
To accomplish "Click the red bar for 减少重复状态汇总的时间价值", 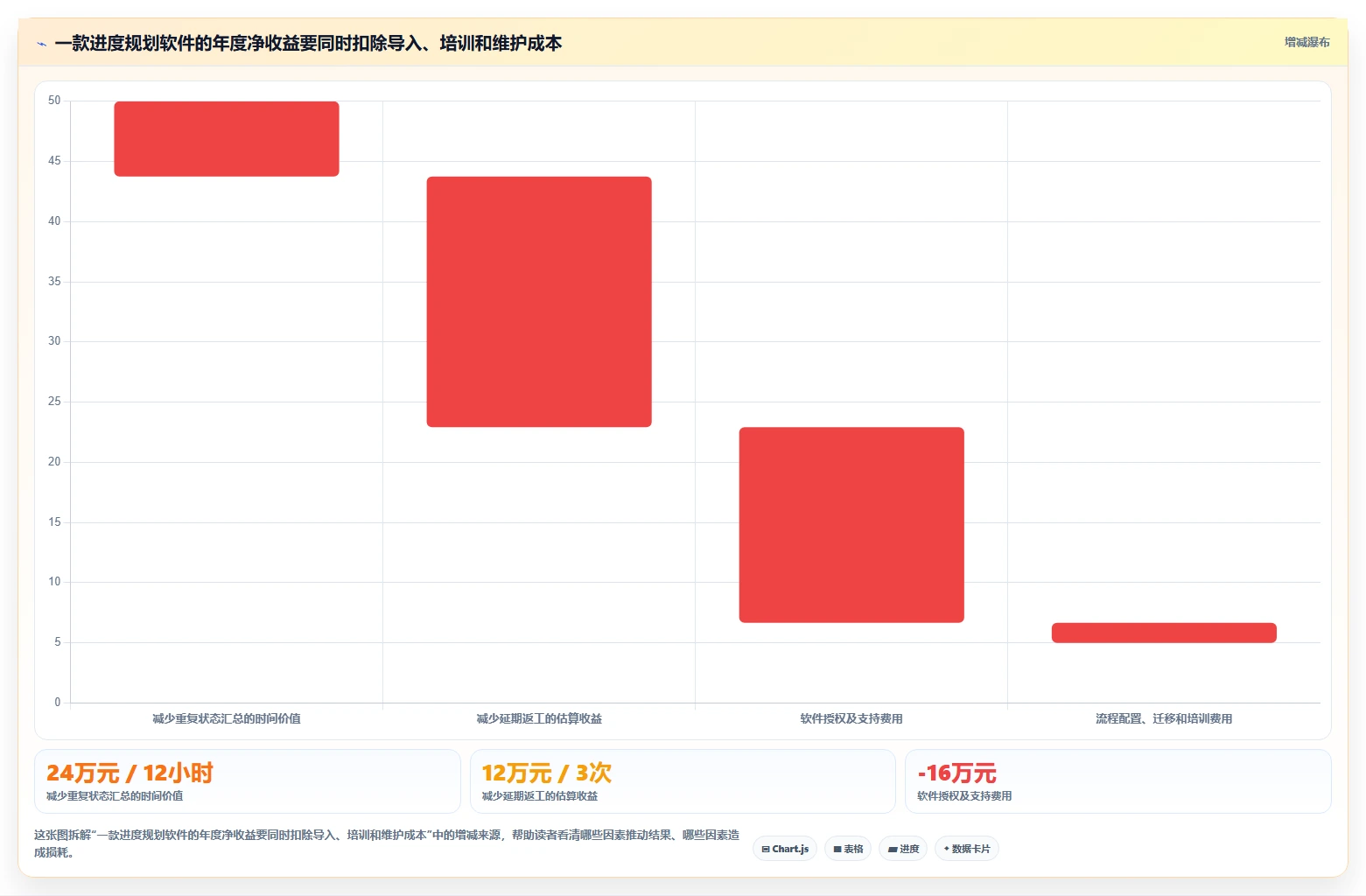I will (x=227, y=139).
